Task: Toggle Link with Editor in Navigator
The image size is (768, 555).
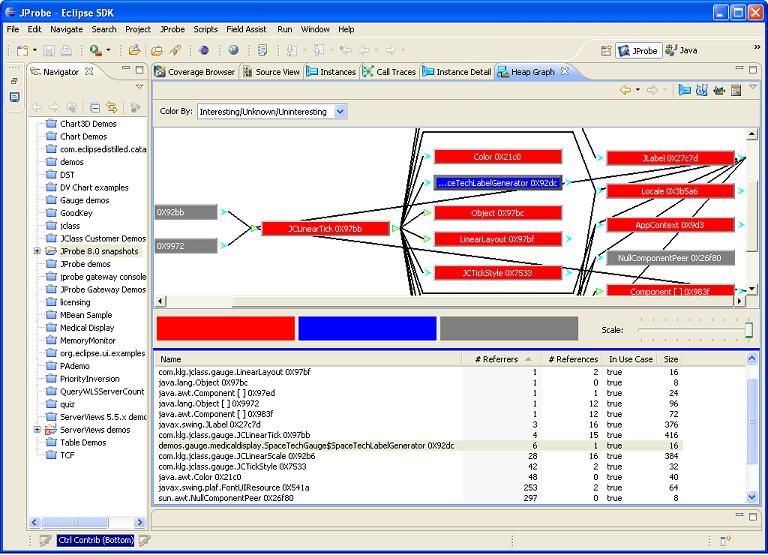Action: [112, 107]
